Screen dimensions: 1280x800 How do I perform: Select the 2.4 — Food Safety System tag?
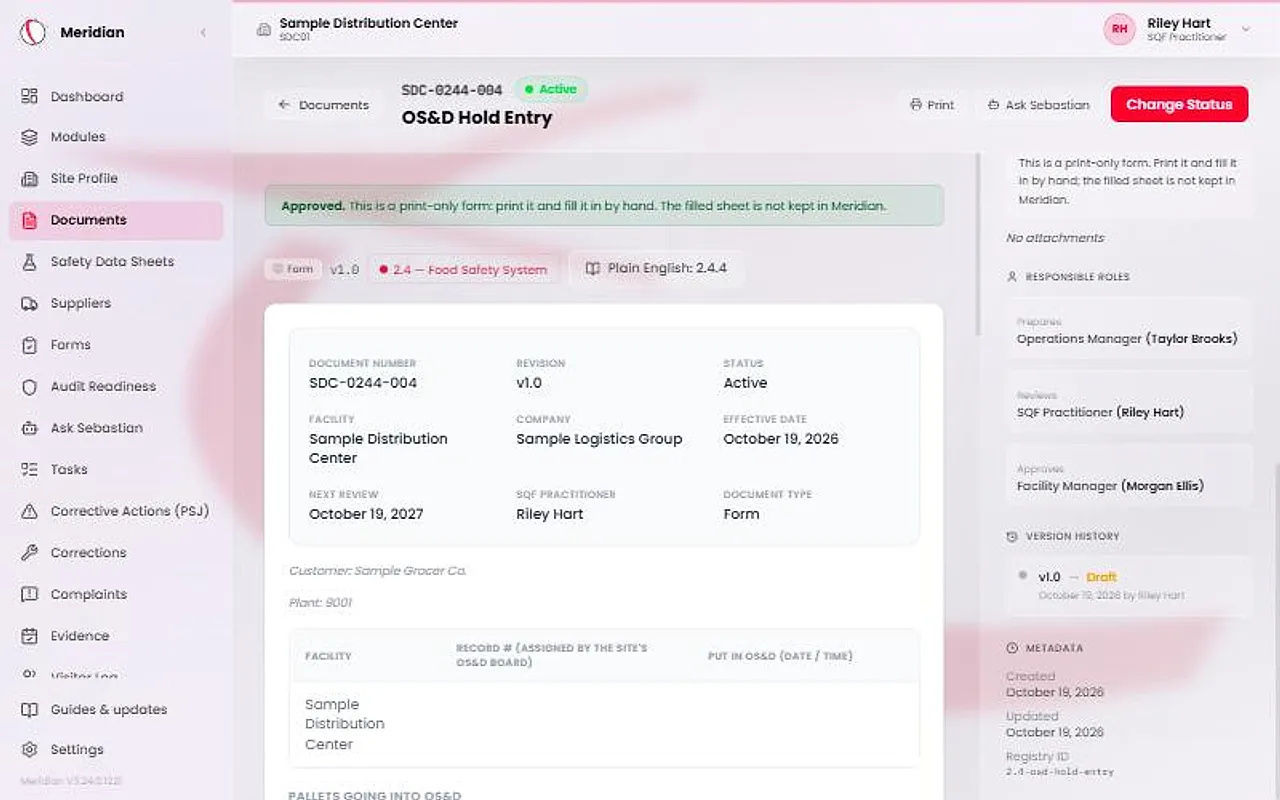pos(464,269)
